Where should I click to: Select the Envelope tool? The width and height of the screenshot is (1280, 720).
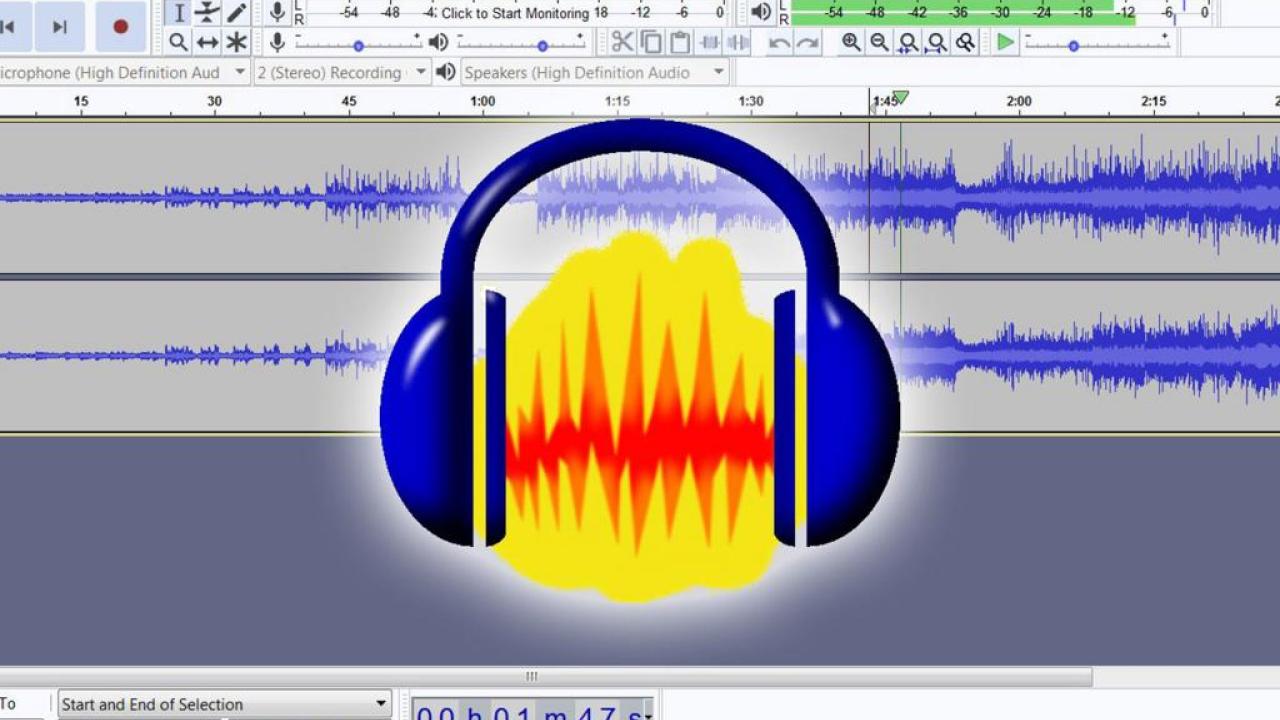coord(207,13)
